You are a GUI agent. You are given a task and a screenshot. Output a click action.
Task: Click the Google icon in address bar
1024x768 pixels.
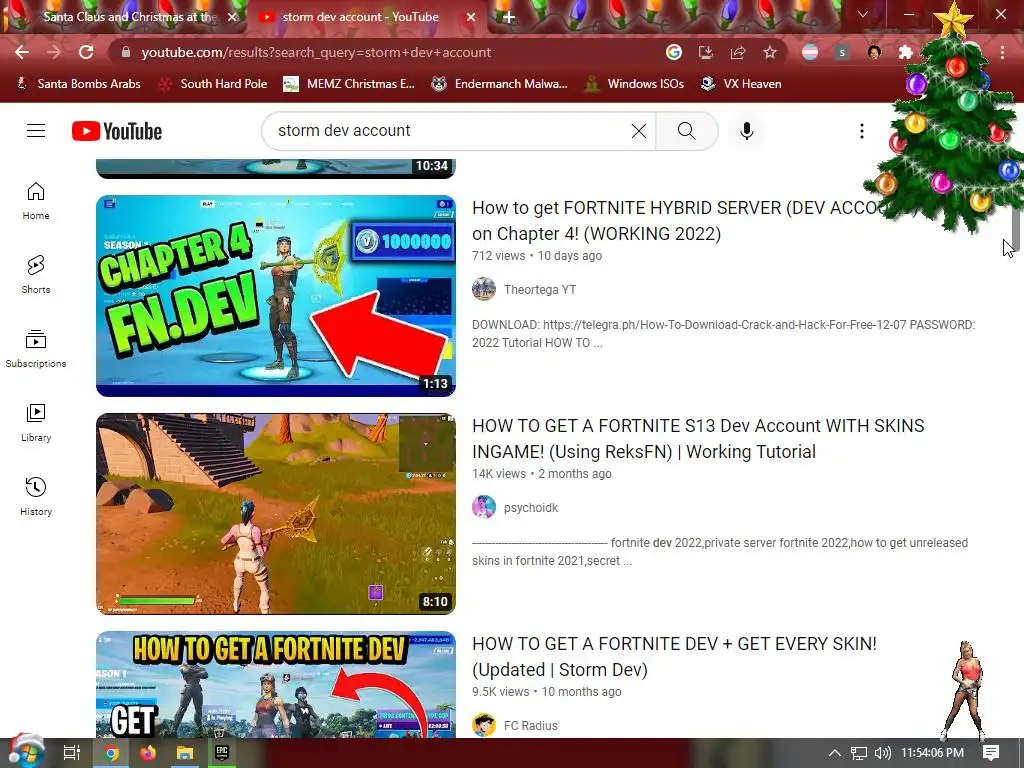pos(674,52)
